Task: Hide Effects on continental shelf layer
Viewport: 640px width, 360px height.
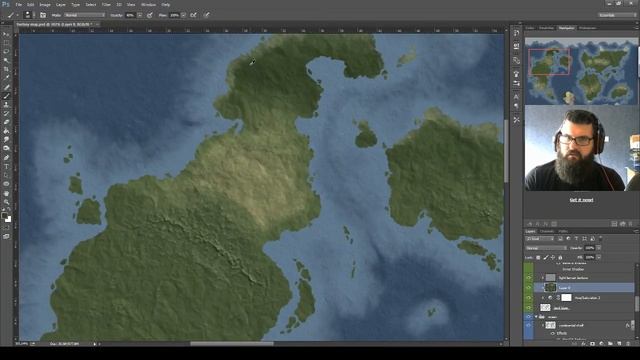Action: point(553,333)
